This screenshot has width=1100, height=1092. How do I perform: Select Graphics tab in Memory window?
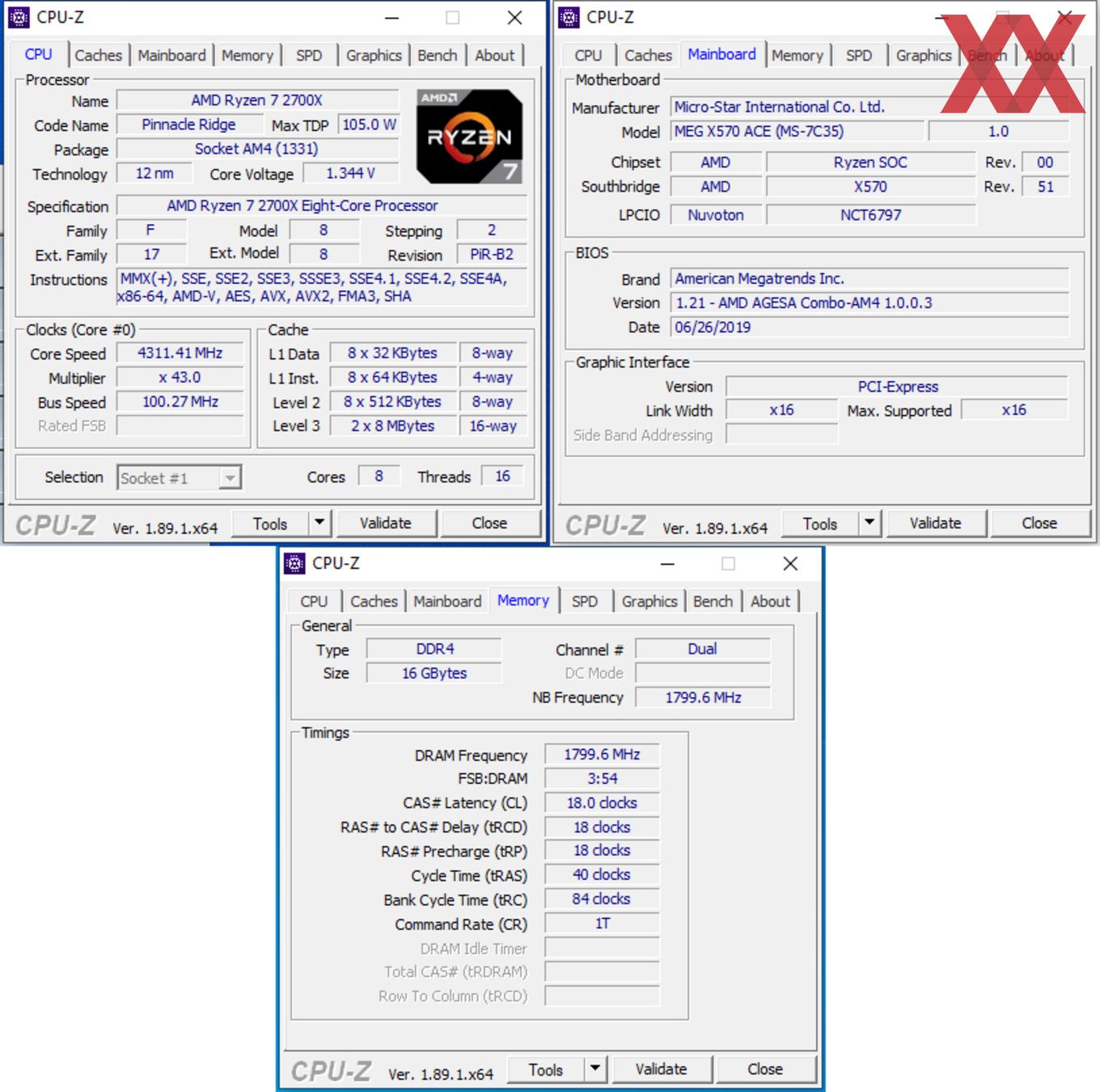click(x=649, y=601)
